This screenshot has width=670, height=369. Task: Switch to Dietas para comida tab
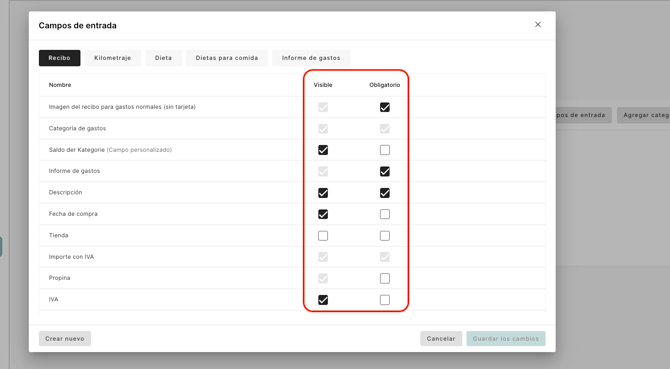click(x=227, y=58)
